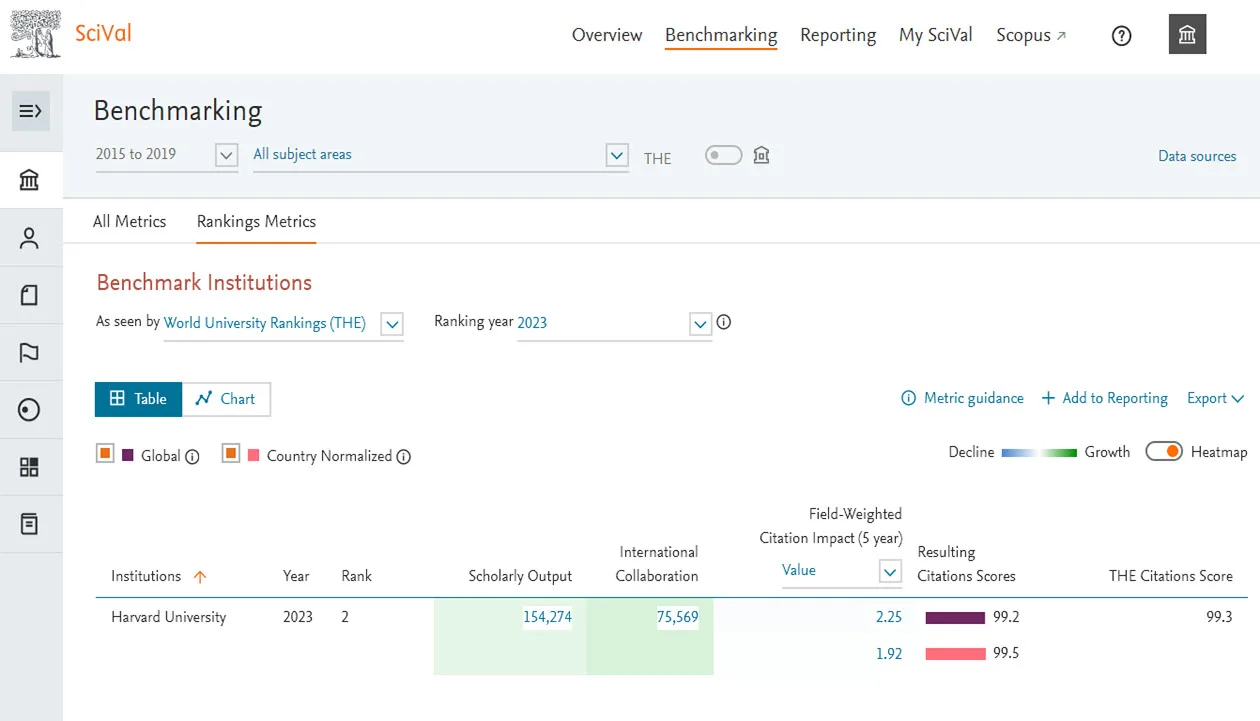Open the Researchers section from the sidebar
The height and width of the screenshot is (721, 1260).
31,237
